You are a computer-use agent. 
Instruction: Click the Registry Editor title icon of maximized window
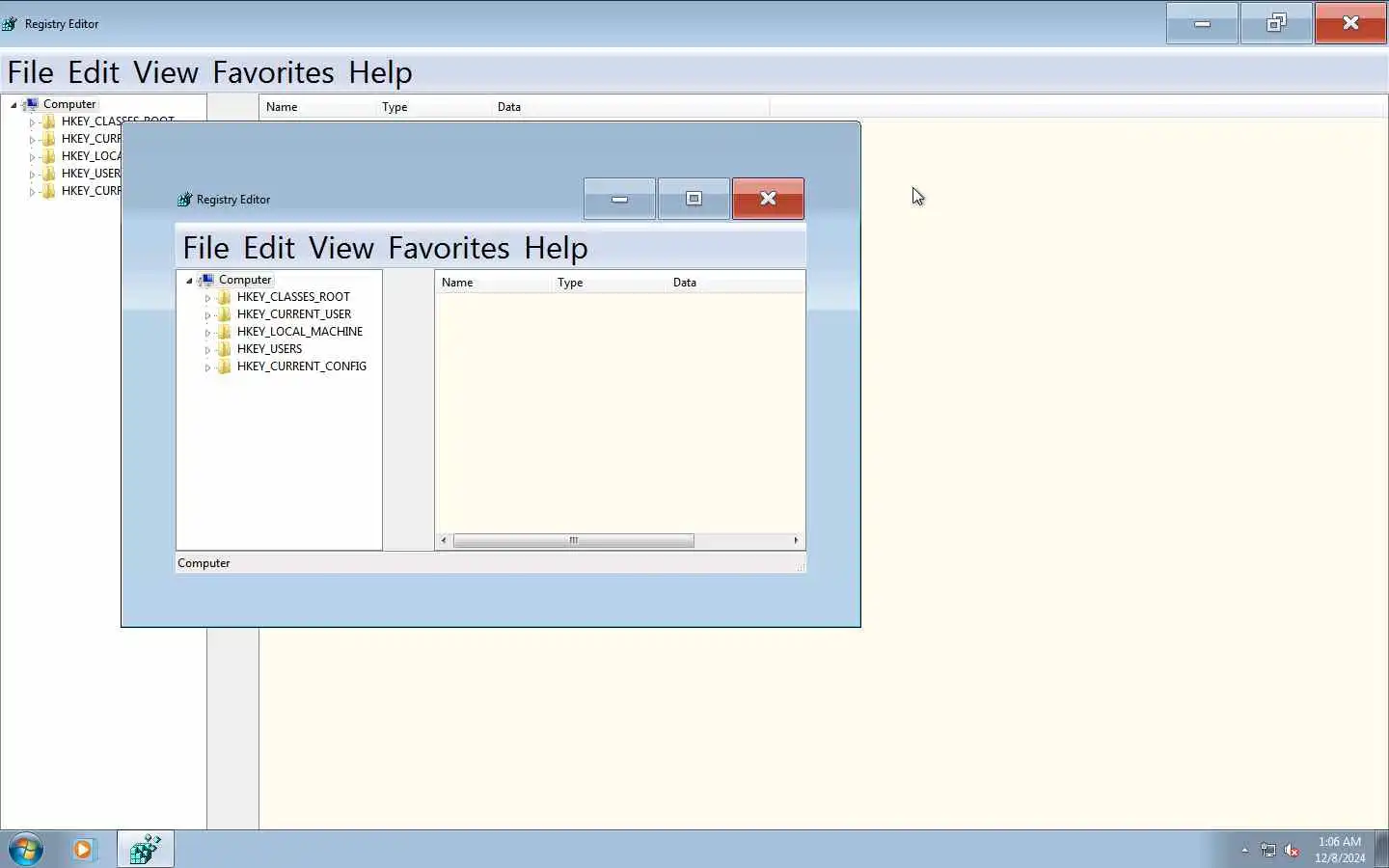10,24
